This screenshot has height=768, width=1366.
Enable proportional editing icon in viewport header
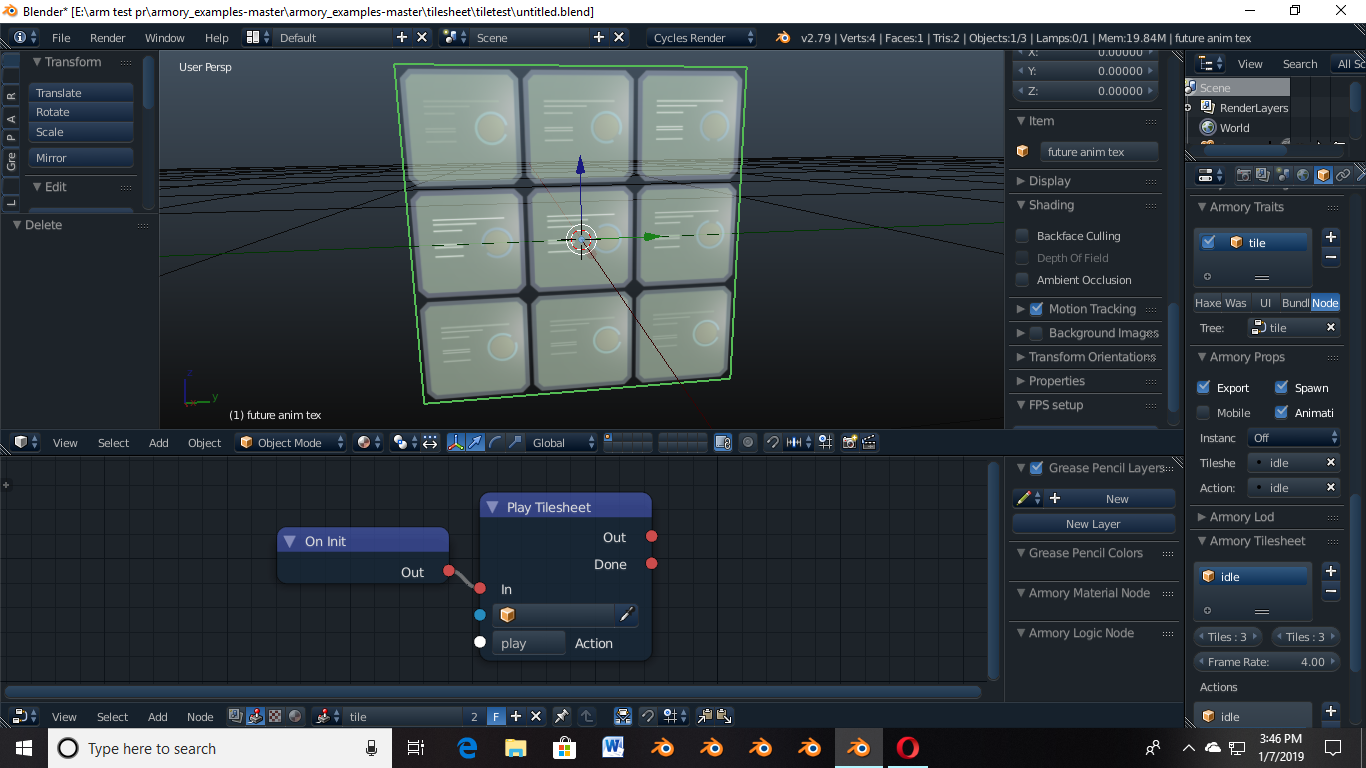(x=750, y=442)
